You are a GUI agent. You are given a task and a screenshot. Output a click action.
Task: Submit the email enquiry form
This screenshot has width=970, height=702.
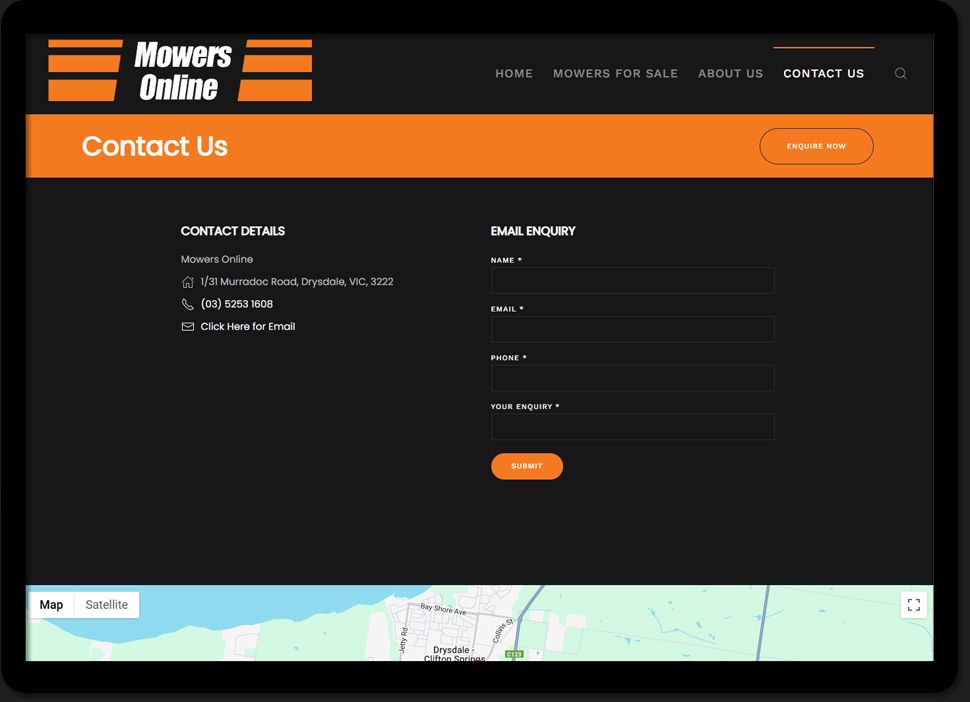(x=526, y=466)
